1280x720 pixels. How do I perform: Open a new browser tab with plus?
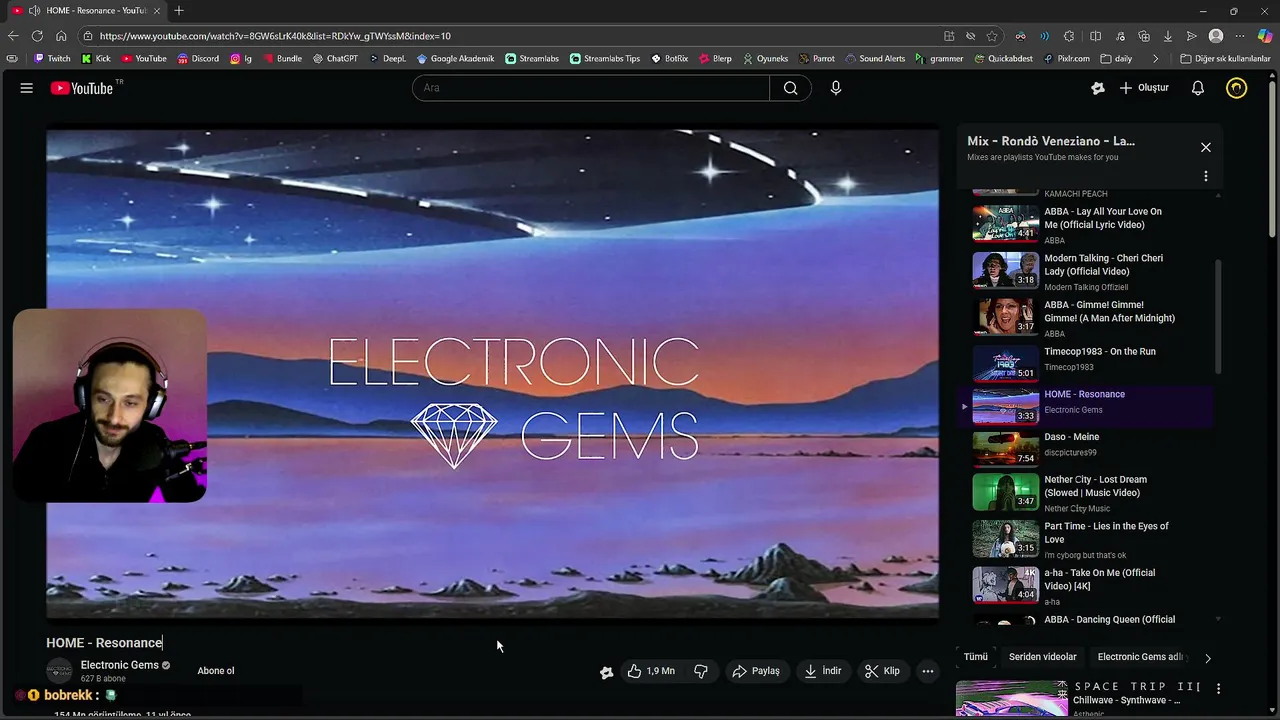pyautogui.click(x=179, y=11)
